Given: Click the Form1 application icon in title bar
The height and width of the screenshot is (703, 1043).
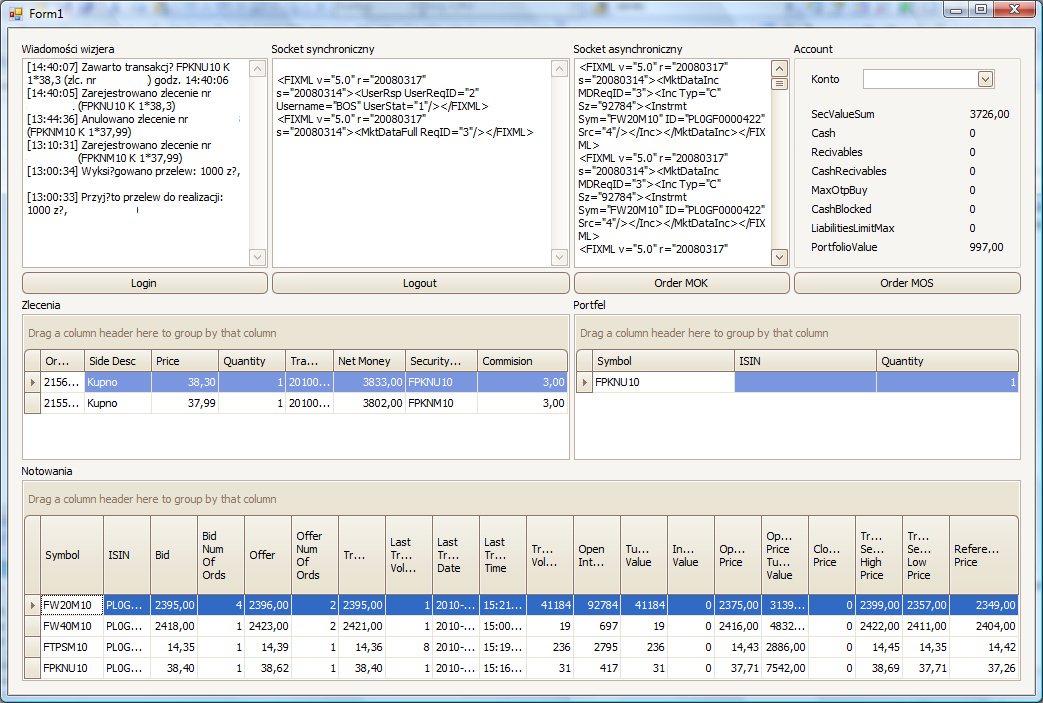Looking at the screenshot, I should click(15, 13).
